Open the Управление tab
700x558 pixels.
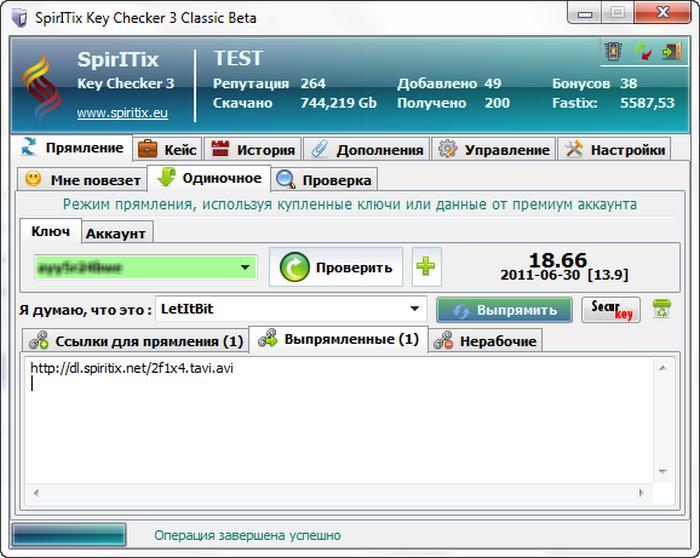click(494, 150)
